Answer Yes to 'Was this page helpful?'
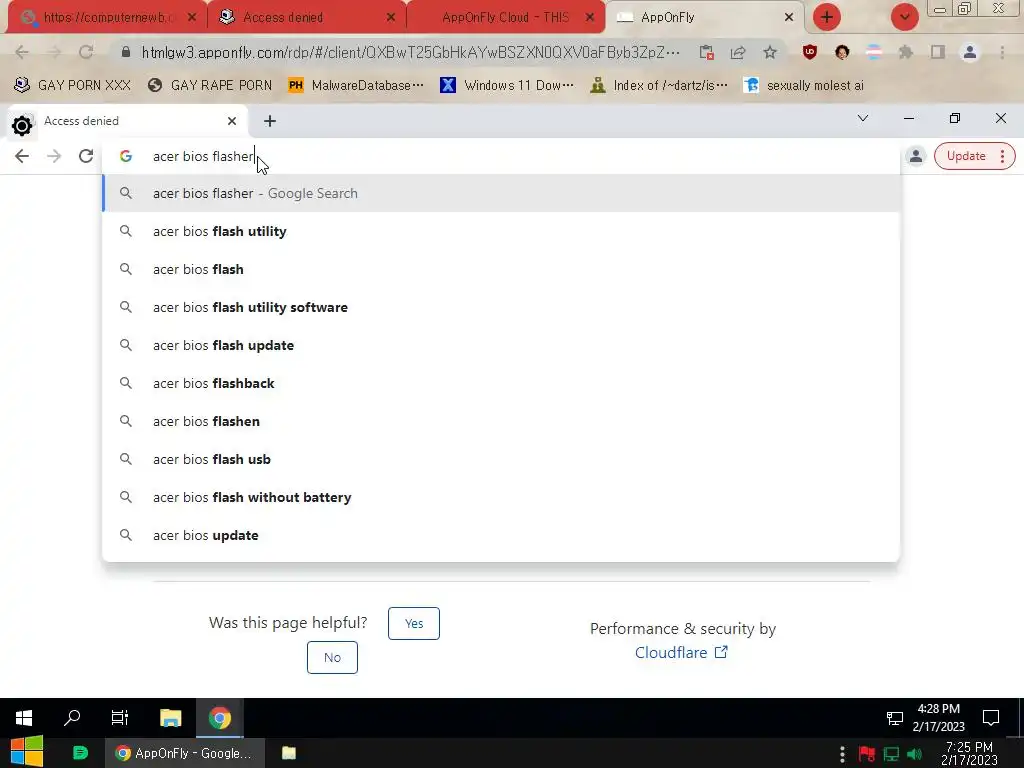 pos(413,623)
